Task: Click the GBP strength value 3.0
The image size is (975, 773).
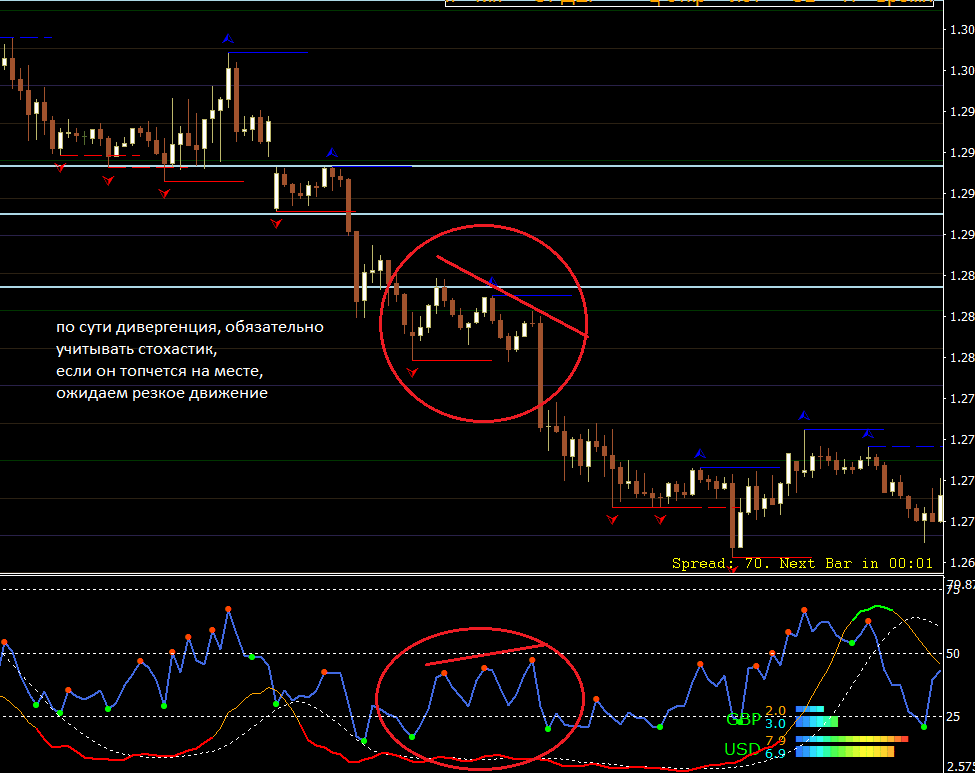Action: click(775, 723)
